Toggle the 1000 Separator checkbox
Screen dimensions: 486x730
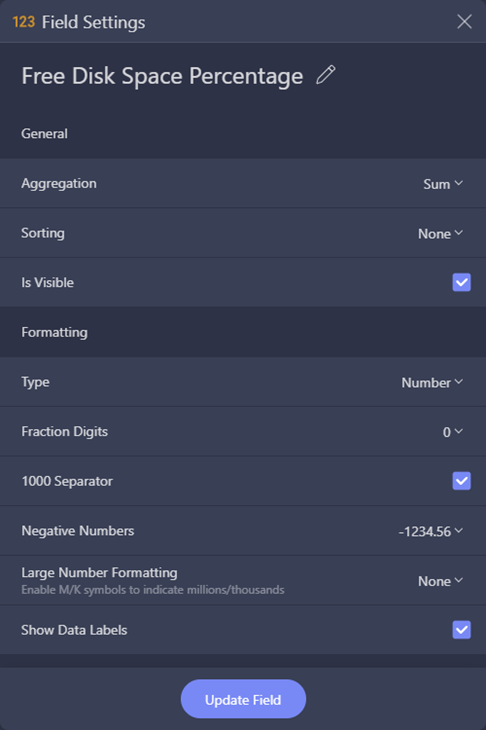tap(461, 481)
